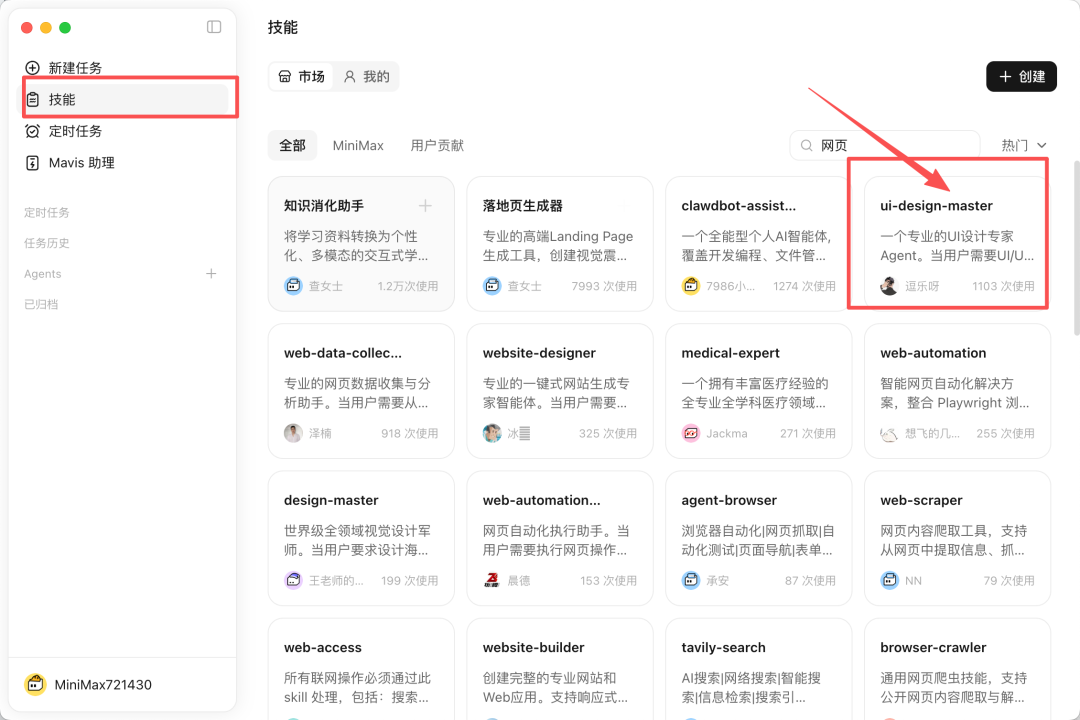1080x720 pixels.
Task: Open the website-designer skill card title
Action: coord(539,353)
